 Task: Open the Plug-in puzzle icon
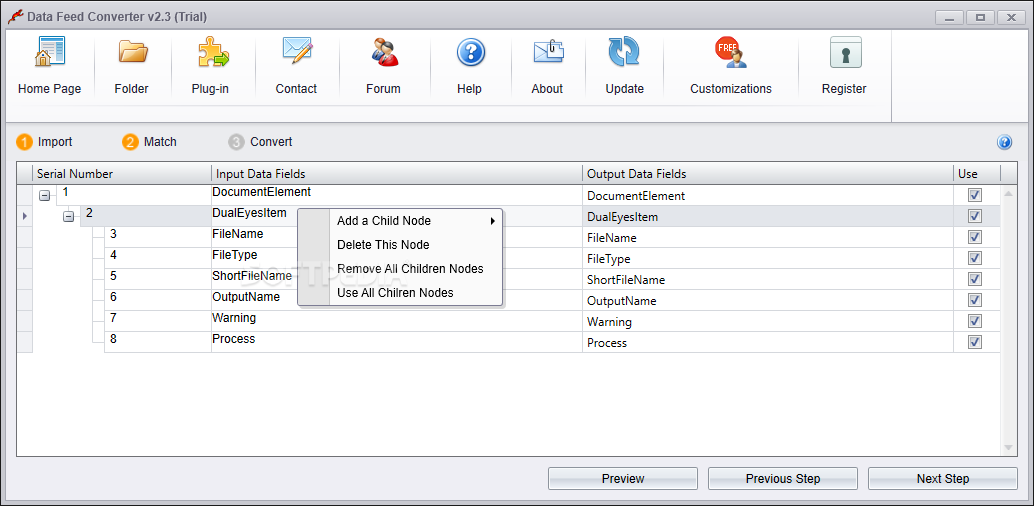coord(212,52)
